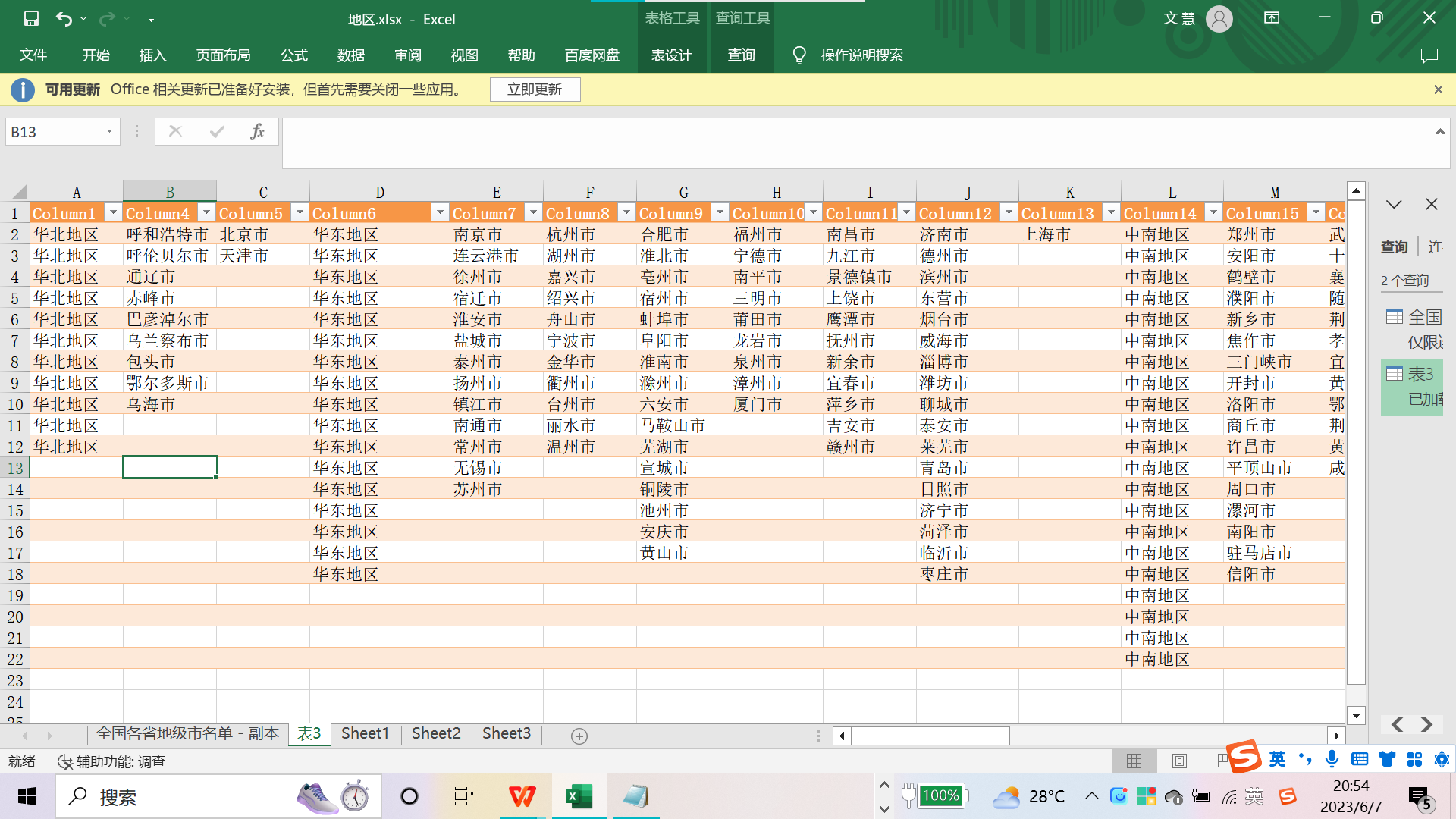
Task: Switch to the Sheet2 worksheet tab
Action: 436,733
